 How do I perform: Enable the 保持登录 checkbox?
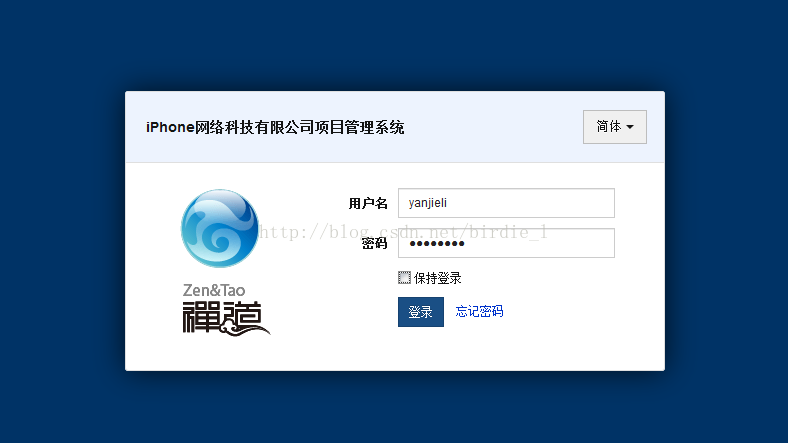(404, 277)
